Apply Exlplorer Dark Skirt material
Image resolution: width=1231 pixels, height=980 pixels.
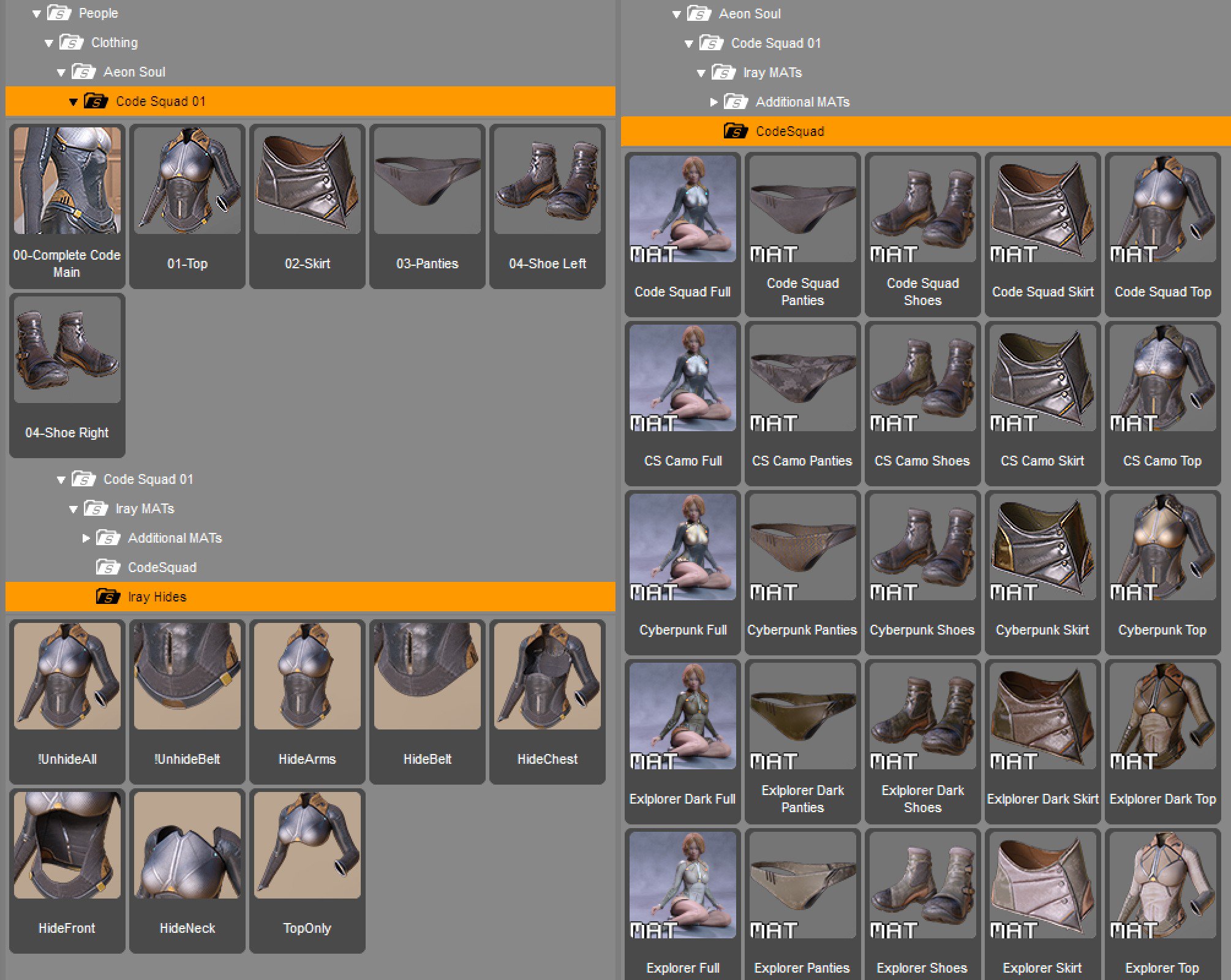(1043, 741)
